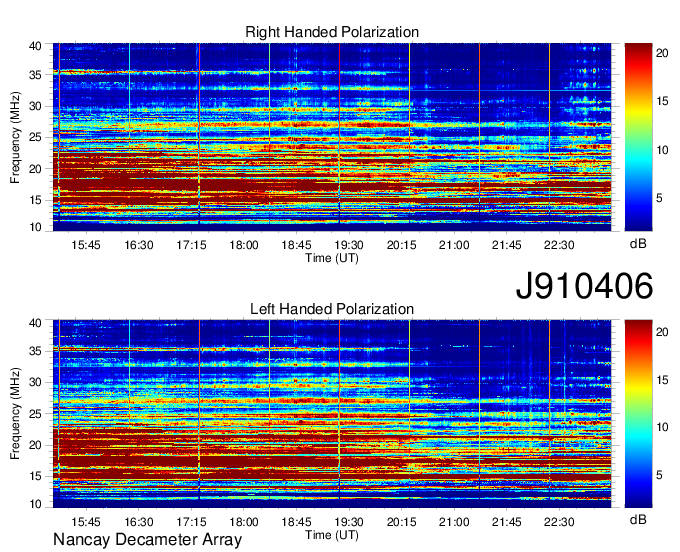Click the 25 MHz tick label on the bottom plot
The image size is (680, 552).
pos(35,414)
